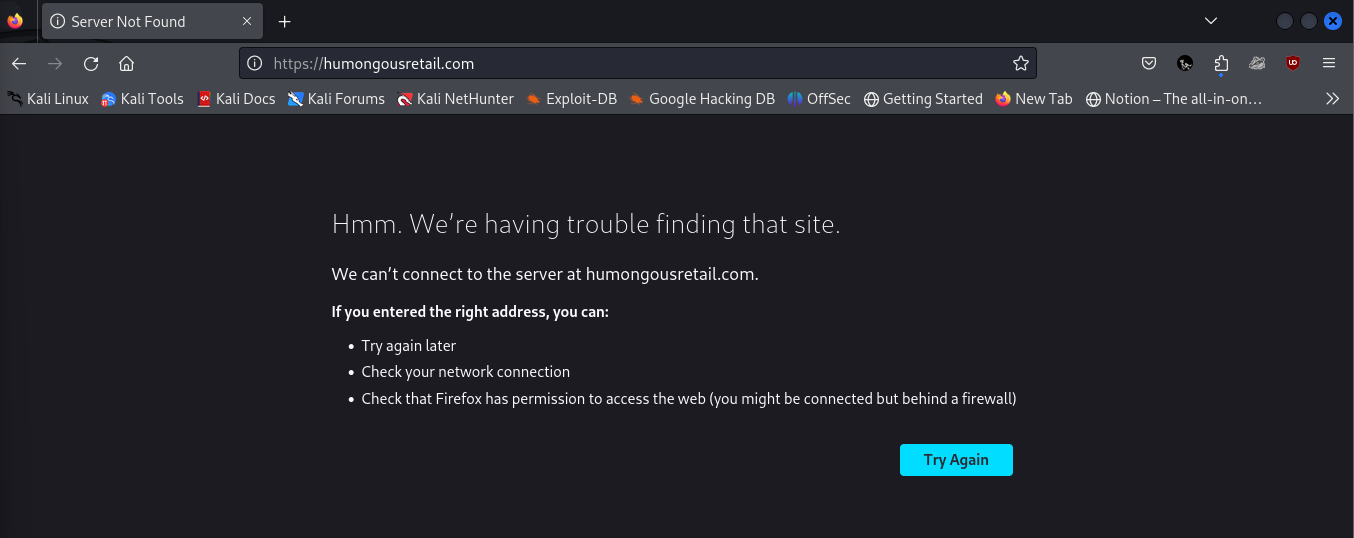This screenshot has width=1354, height=538.
Task: Open the hamburger application menu
Action: pyautogui.click(x=1329, y=64)
